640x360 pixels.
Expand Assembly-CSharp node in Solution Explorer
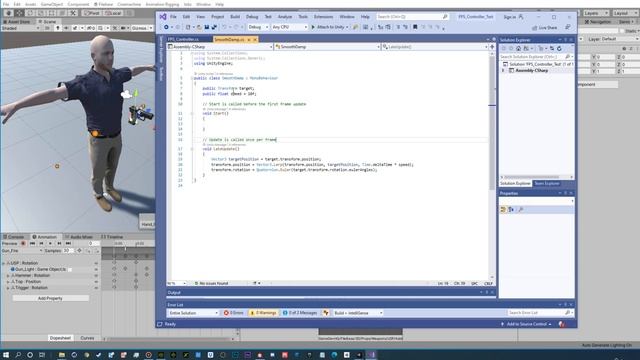pyautogui.click(x=503, y=71)
